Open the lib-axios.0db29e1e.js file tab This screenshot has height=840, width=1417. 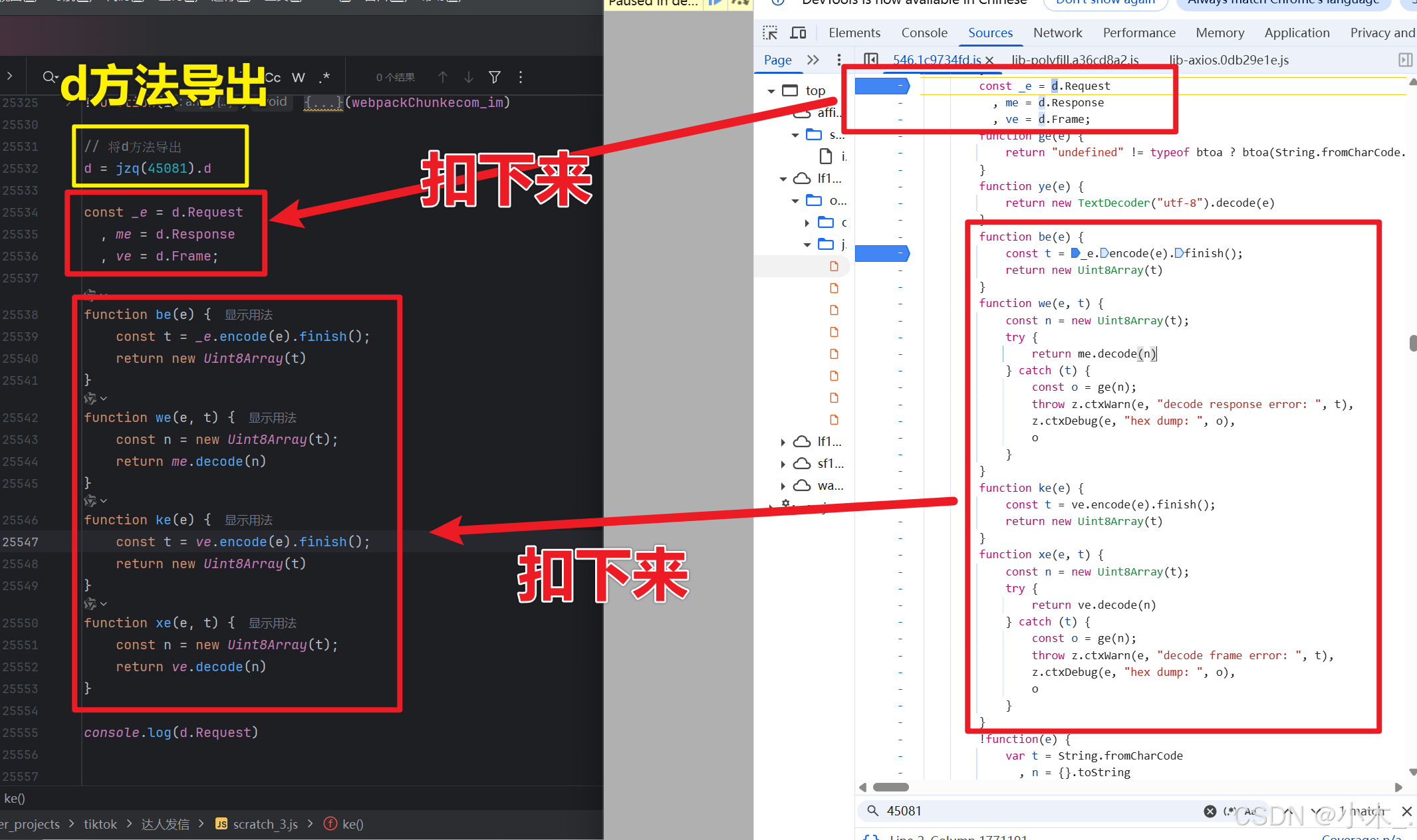coord(1228,60)
